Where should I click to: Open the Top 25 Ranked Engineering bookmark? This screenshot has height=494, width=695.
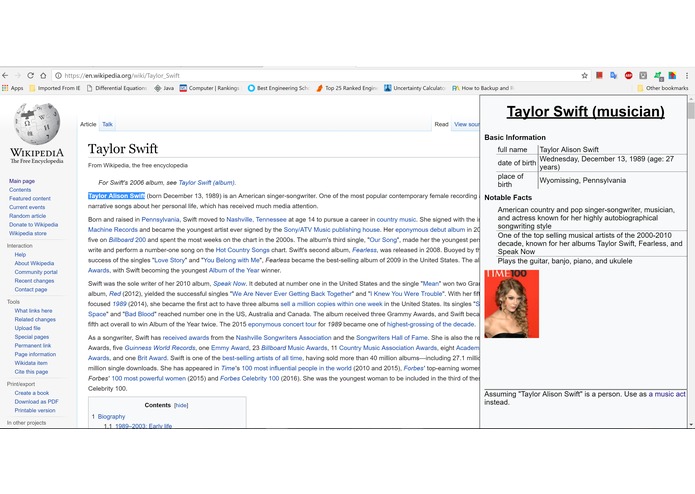(346, 88)
